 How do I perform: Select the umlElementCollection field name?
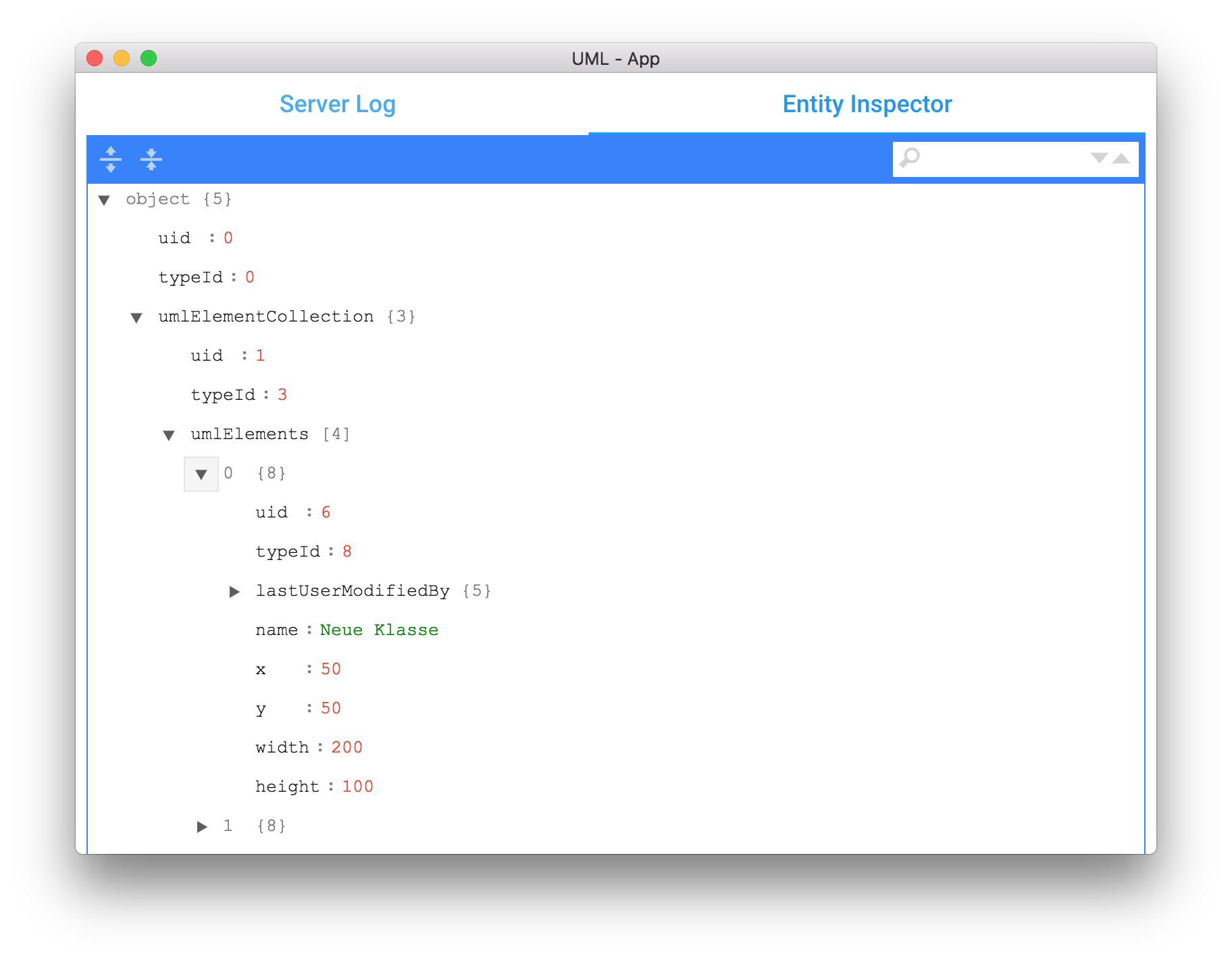pos(265,316)
